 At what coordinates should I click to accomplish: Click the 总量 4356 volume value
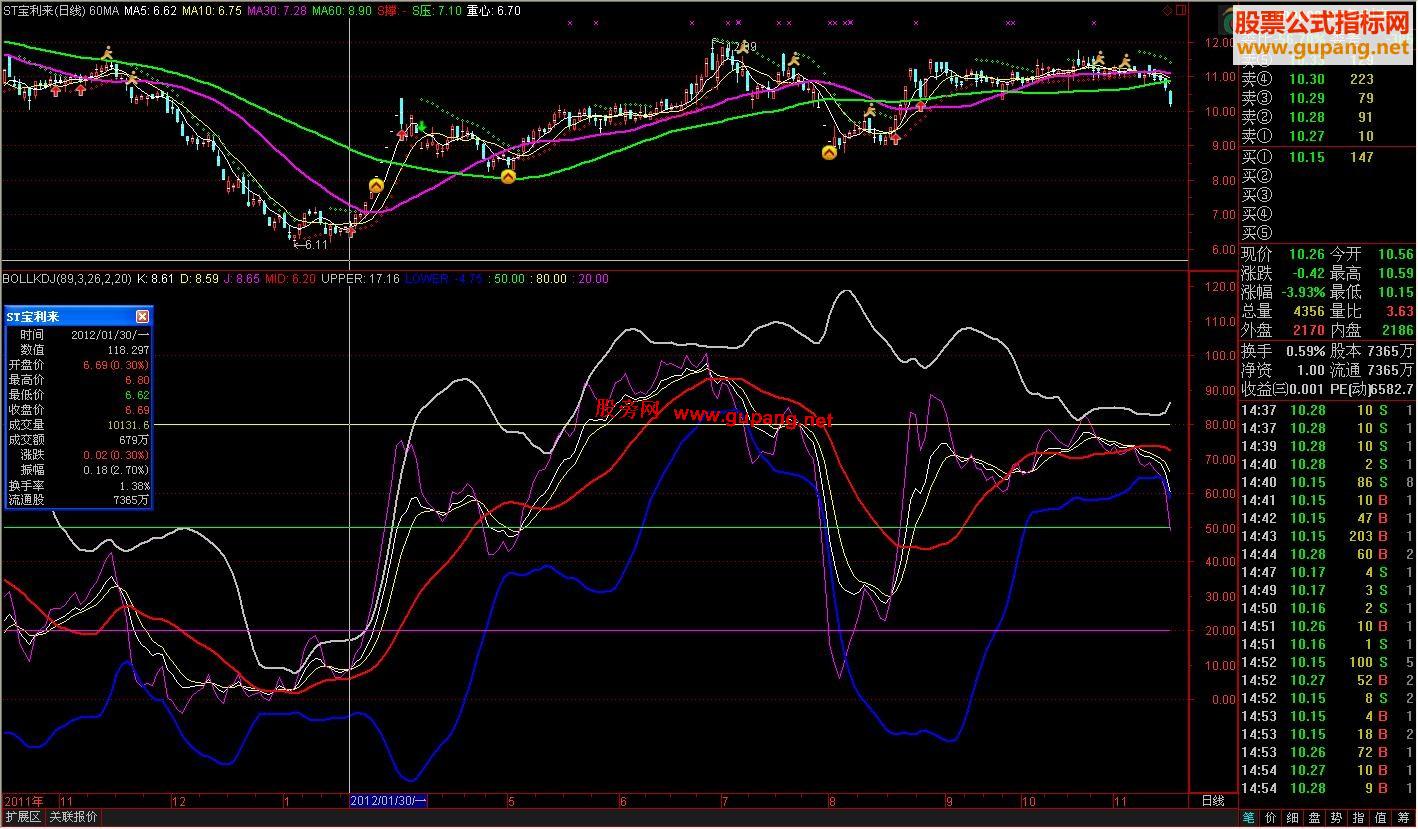pyautogui.click(x=1309, y=311)
